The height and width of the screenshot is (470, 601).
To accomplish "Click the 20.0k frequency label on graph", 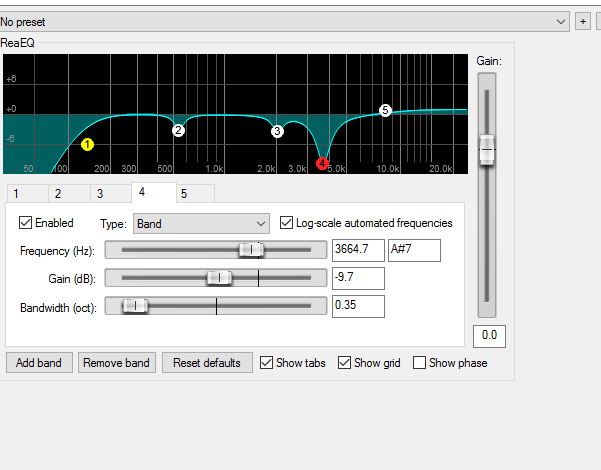I will pyautogui.click(x=441, y=169).
